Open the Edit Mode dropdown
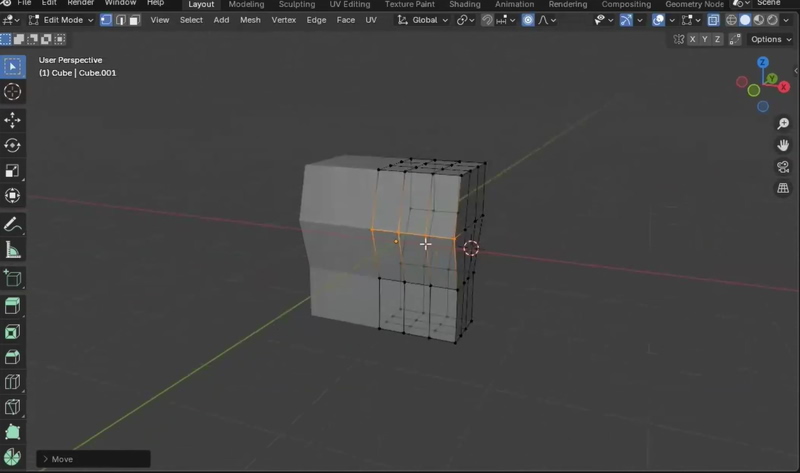The image size is (800, 473). coord(61,20)
